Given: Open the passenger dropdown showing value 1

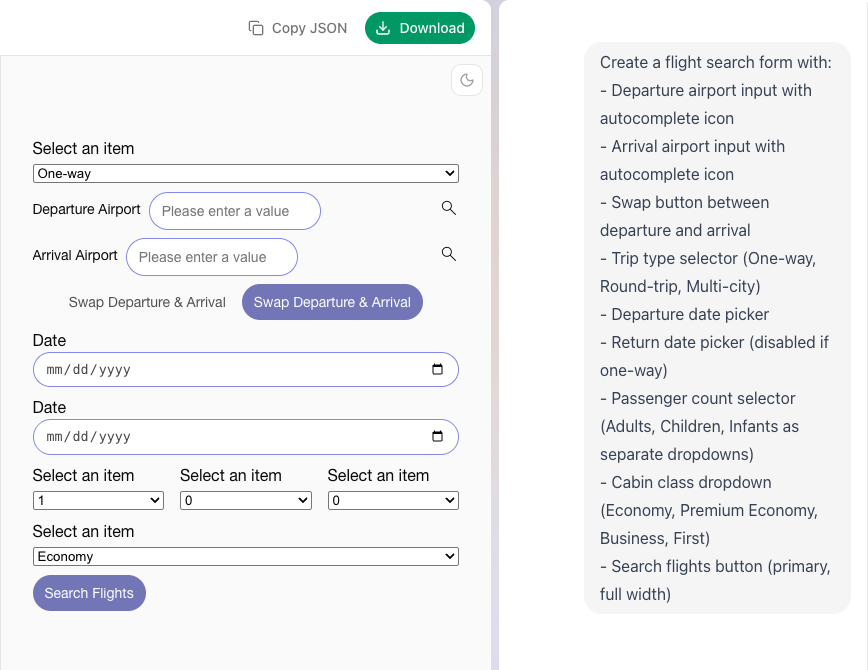Looking at the screenshot, I should 98,500.
